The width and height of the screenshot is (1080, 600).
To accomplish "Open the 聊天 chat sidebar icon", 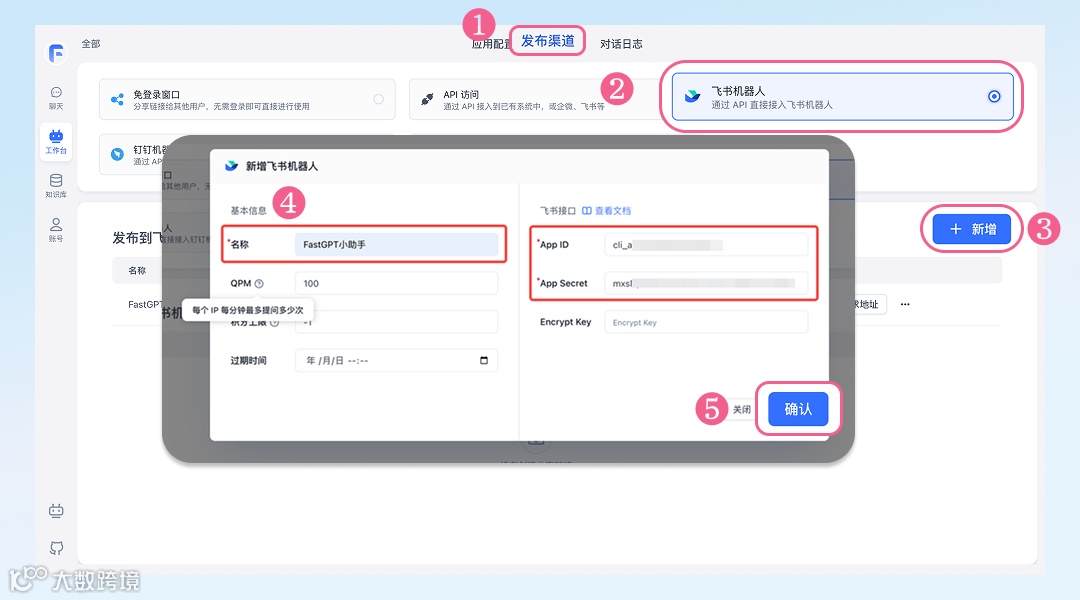I will [x=56, y=98].
